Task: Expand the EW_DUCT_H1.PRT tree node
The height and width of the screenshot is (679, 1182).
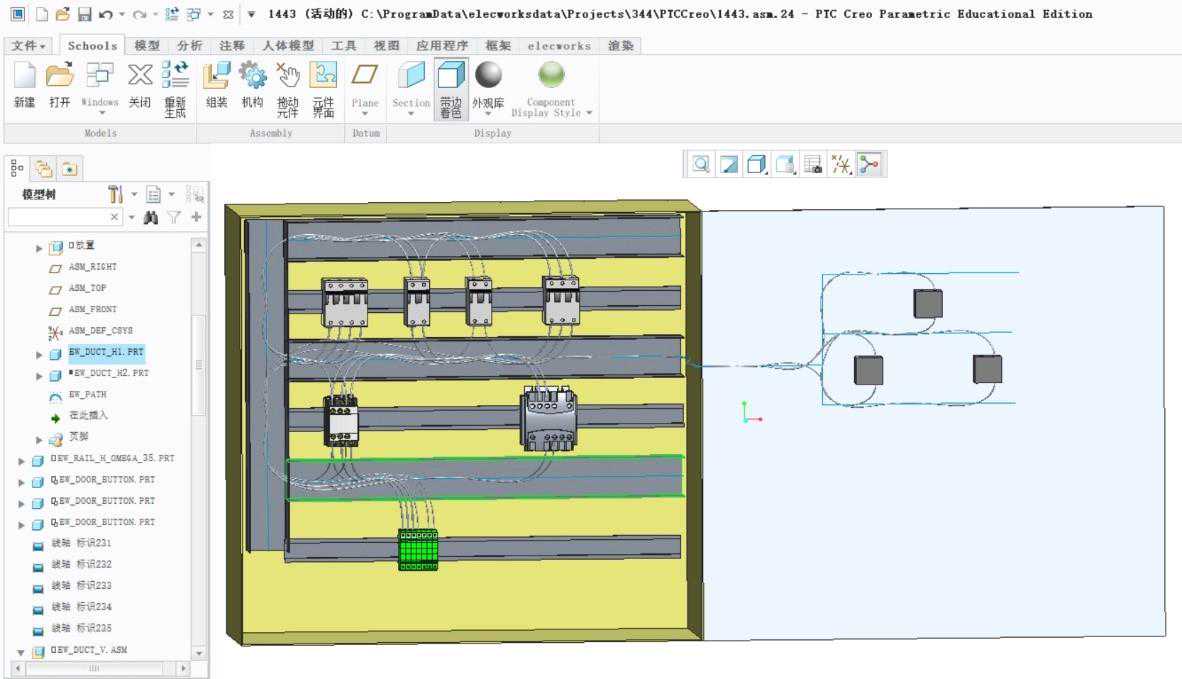Action: point(40,354)
